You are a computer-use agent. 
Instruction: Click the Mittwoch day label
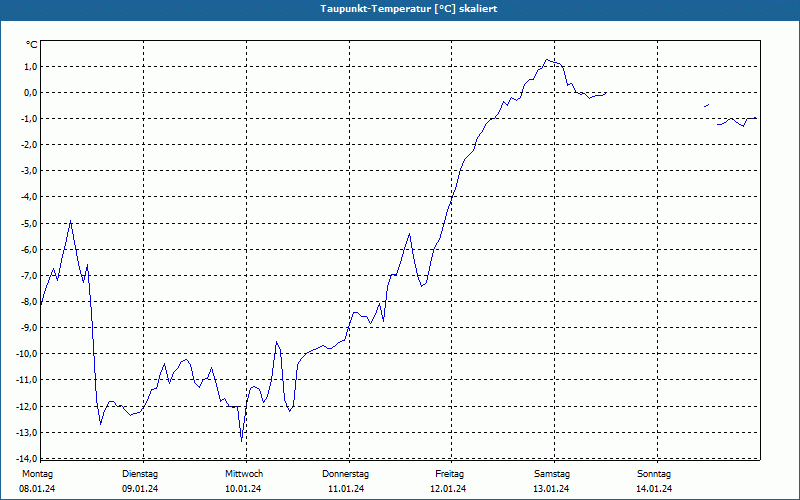tap(244, 474)
